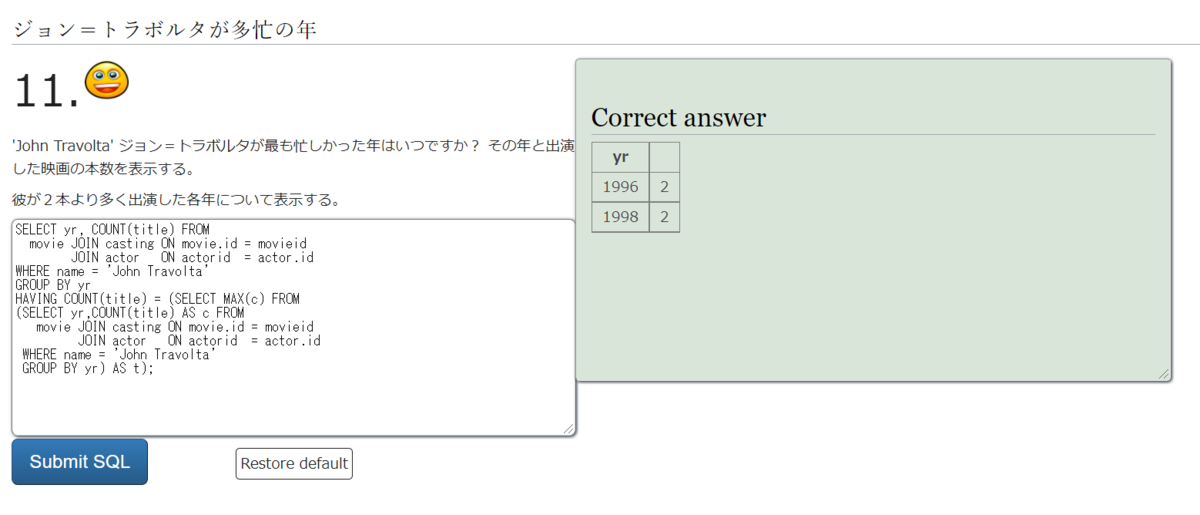Viewport: 1200px width, 515px height.
Task: Click the Correct answer heading
Action: [678, 118]
